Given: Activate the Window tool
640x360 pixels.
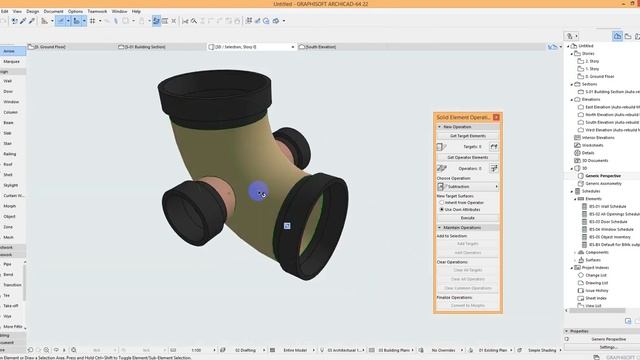Looking at the screenshot, I should [x=12, y=102].
